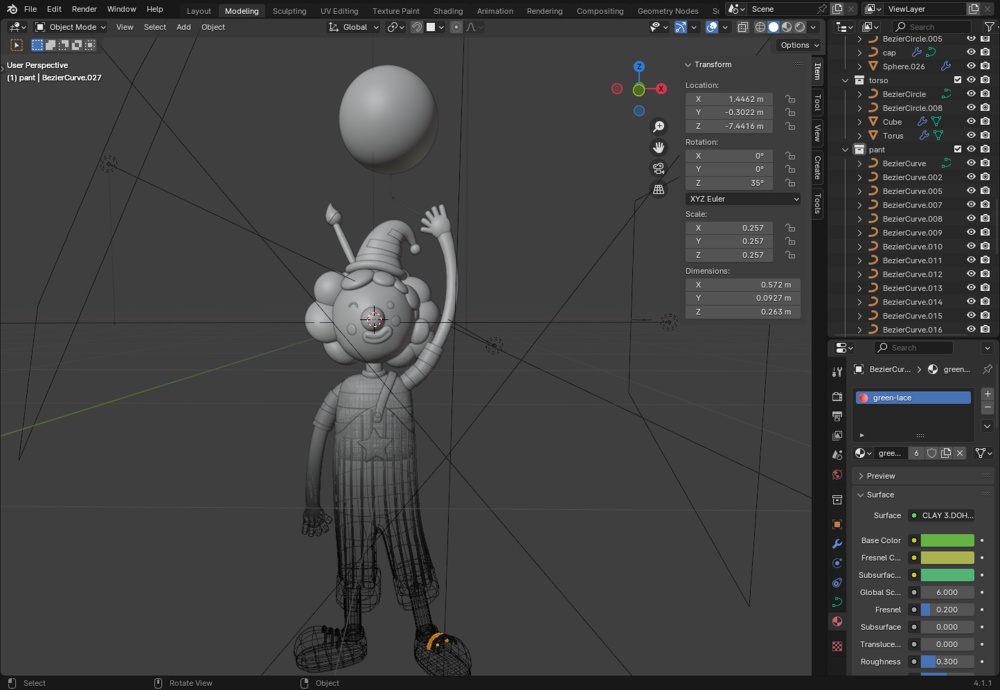Open the Render properties panel icon
The width and height of the screenshot is (1000, 690).
point(837,397)
